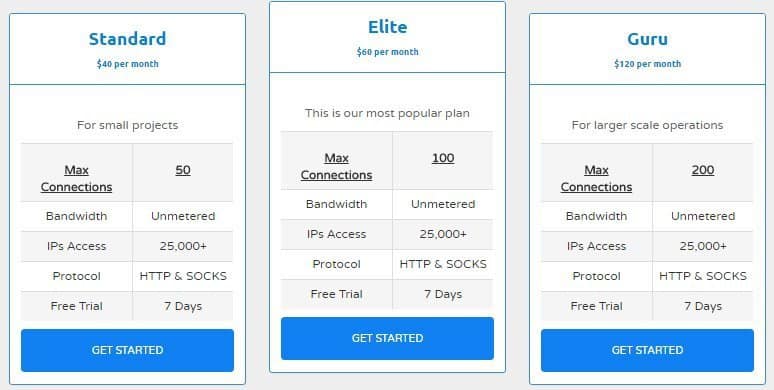Select the Guru plan heading
774x390 pixels.
tap(647, 39)
